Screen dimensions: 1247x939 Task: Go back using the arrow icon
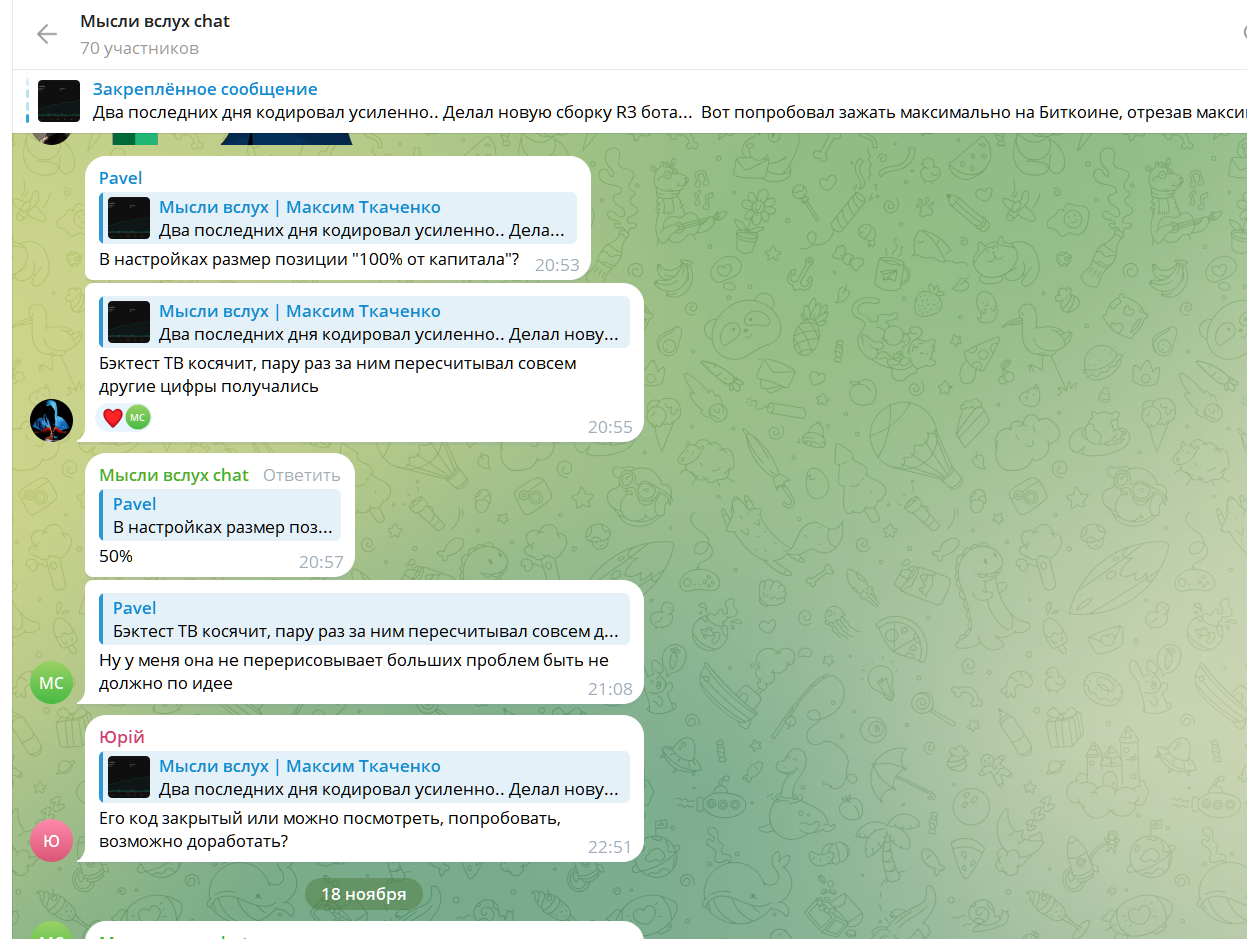(47, 34)
